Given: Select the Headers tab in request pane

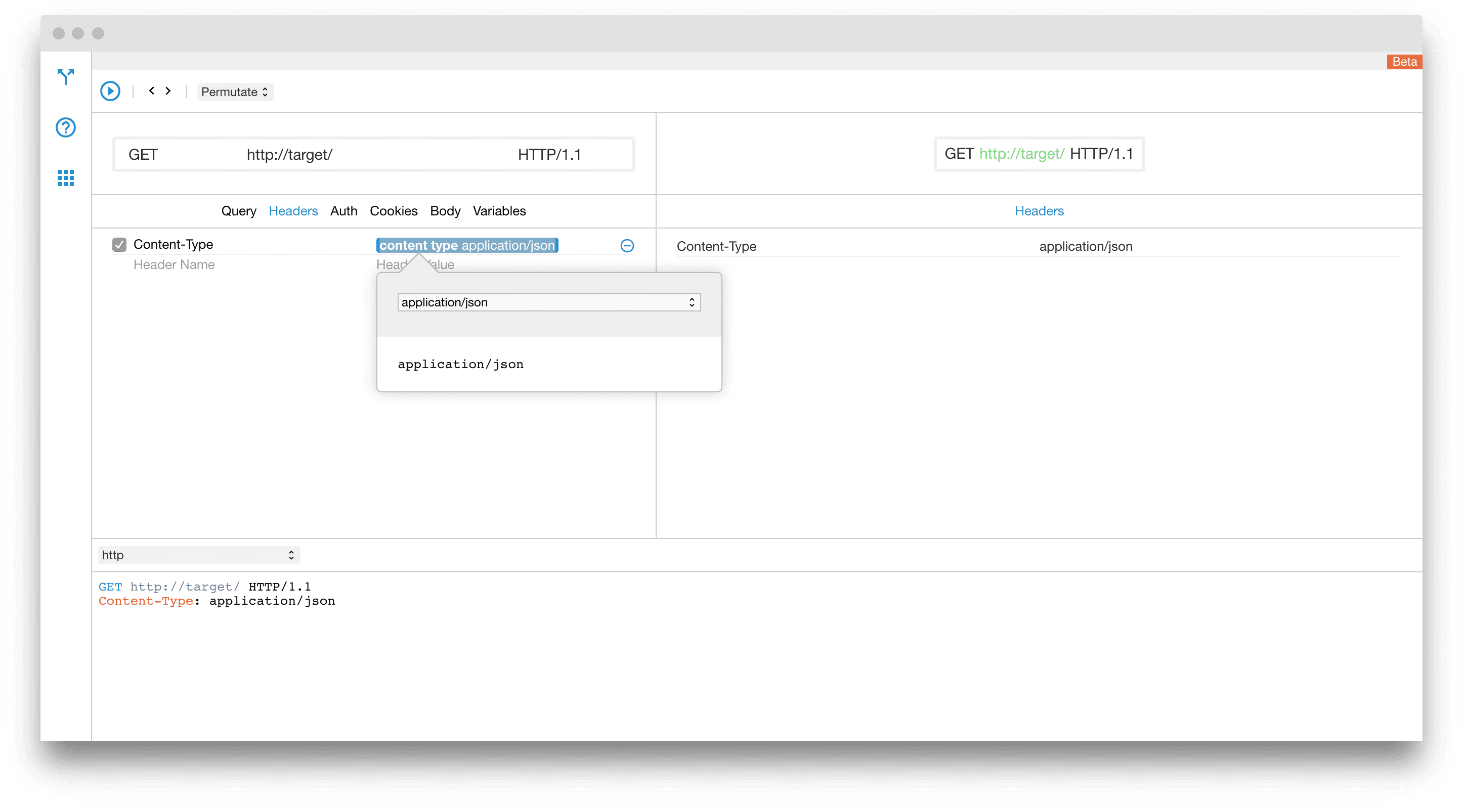Looking at the screenshot, I should coord(293,210).
